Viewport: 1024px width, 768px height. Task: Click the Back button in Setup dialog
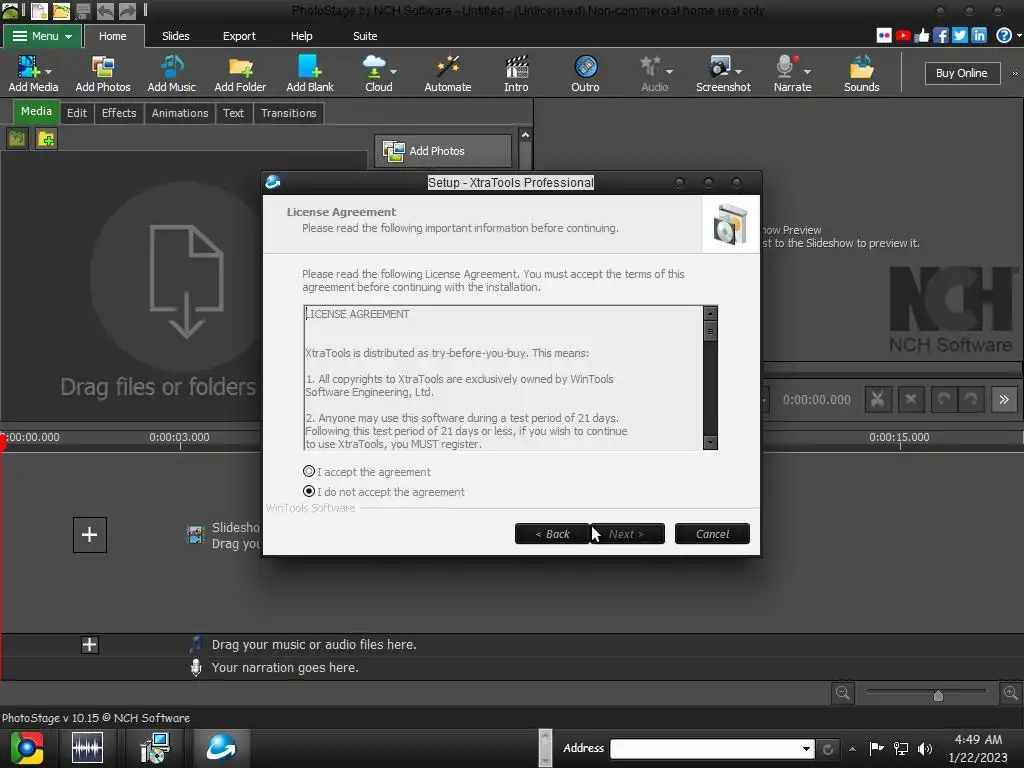tap(552, 534)
